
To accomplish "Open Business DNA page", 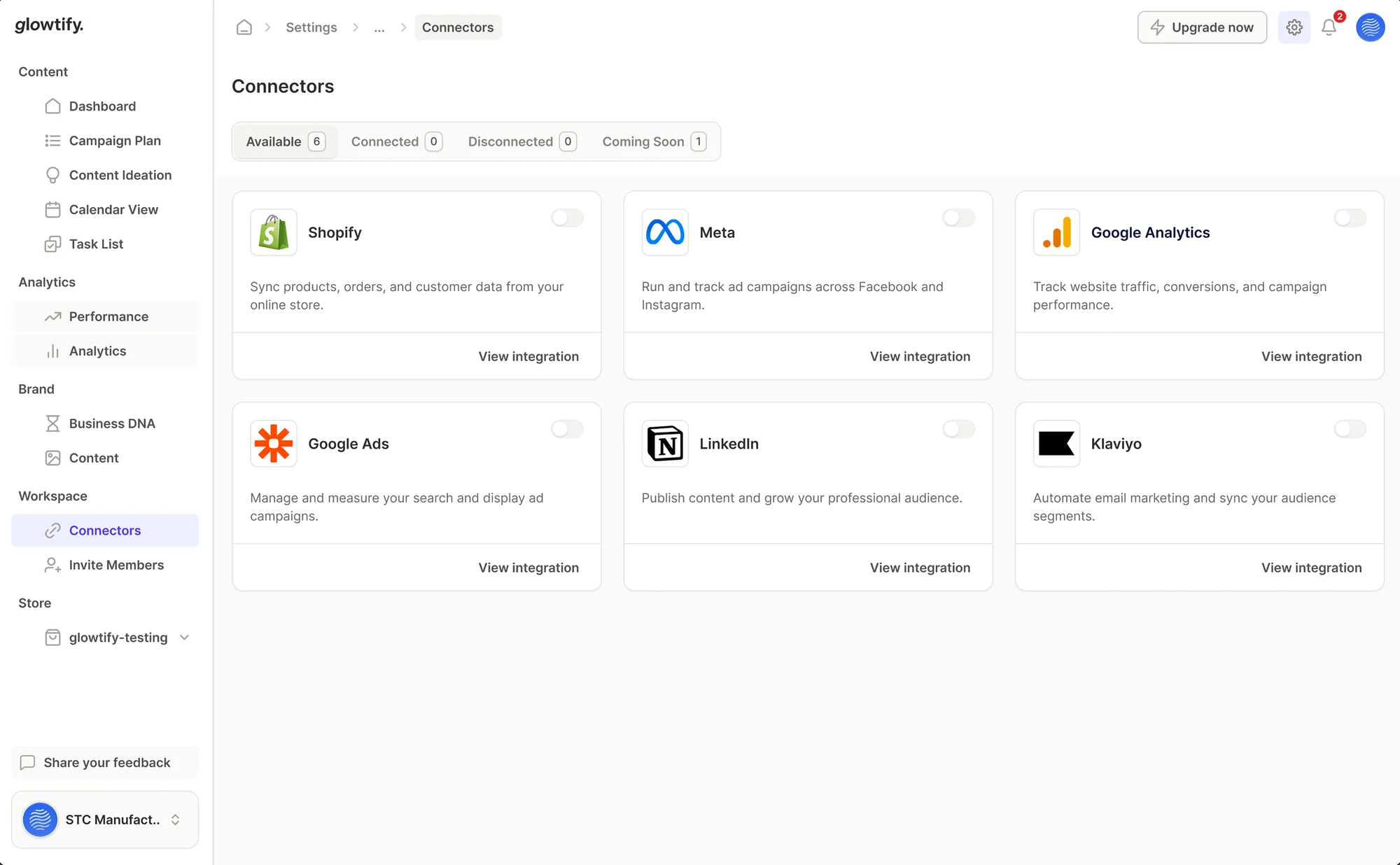I will click(105, 423).
